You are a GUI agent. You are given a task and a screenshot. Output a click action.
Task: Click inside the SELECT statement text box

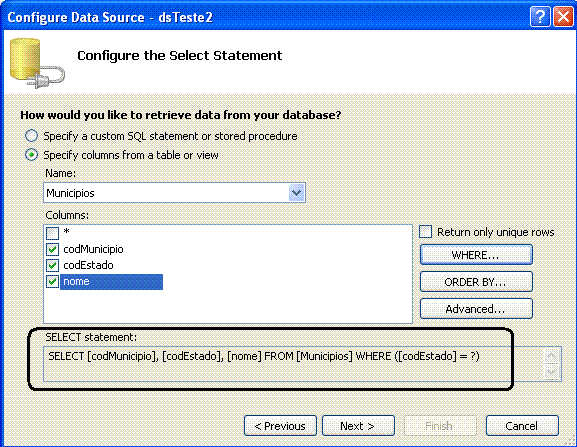point(293,364)
